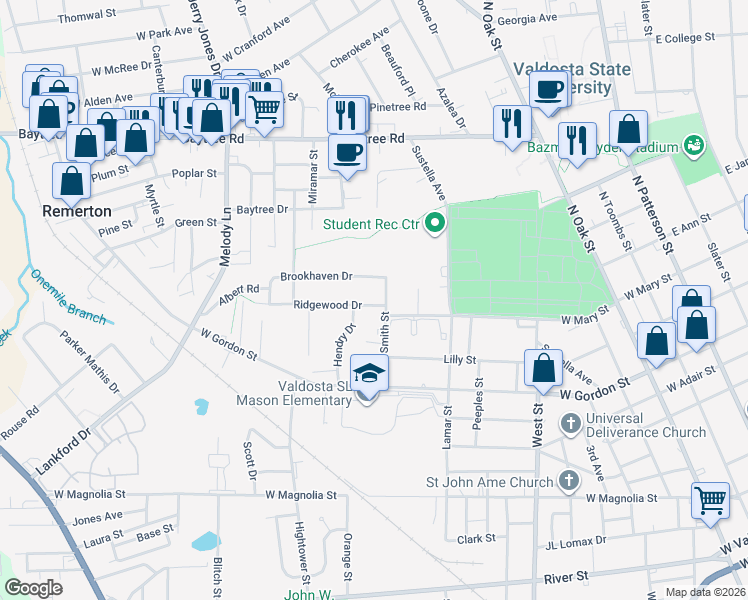Viewport: 748px width, 600px height.
Task: Select the Valdosta State University label
Action: point(572,78)
